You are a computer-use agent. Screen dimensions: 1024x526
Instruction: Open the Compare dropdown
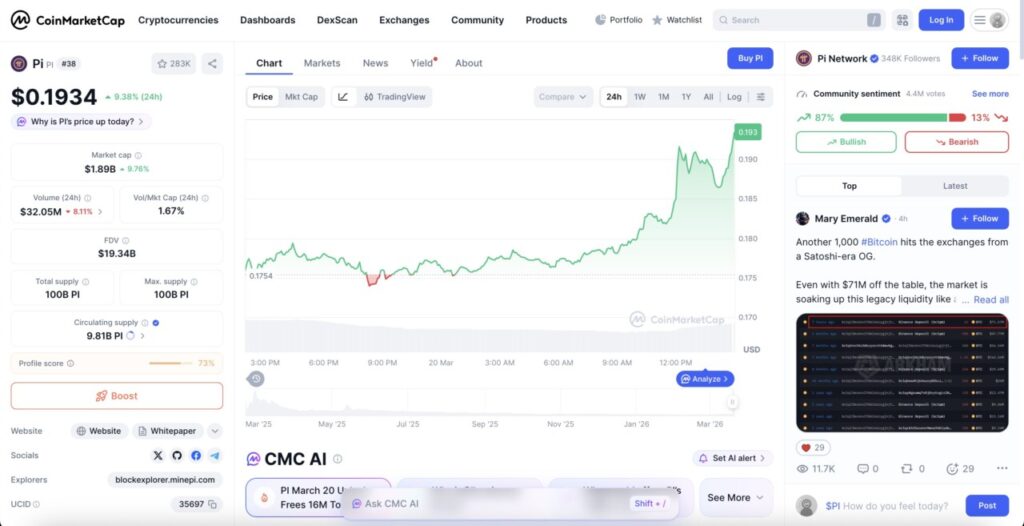pyautogui.click(x=563, y=97)
